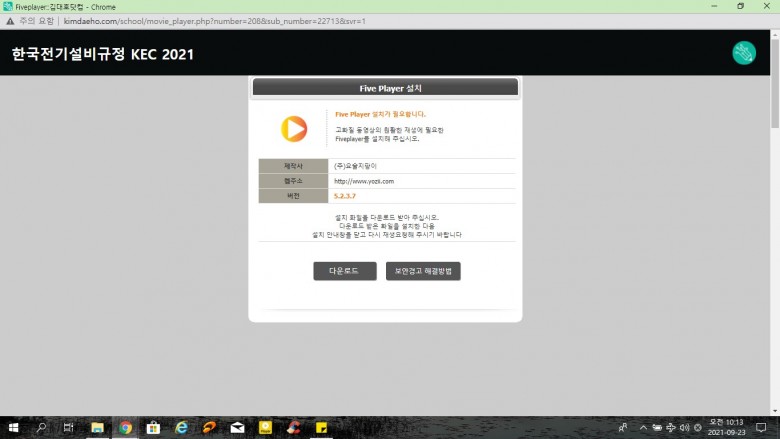780x439 pixels.
Task: Open Microsoft Store from the taskbar
Action: [153, 427]
